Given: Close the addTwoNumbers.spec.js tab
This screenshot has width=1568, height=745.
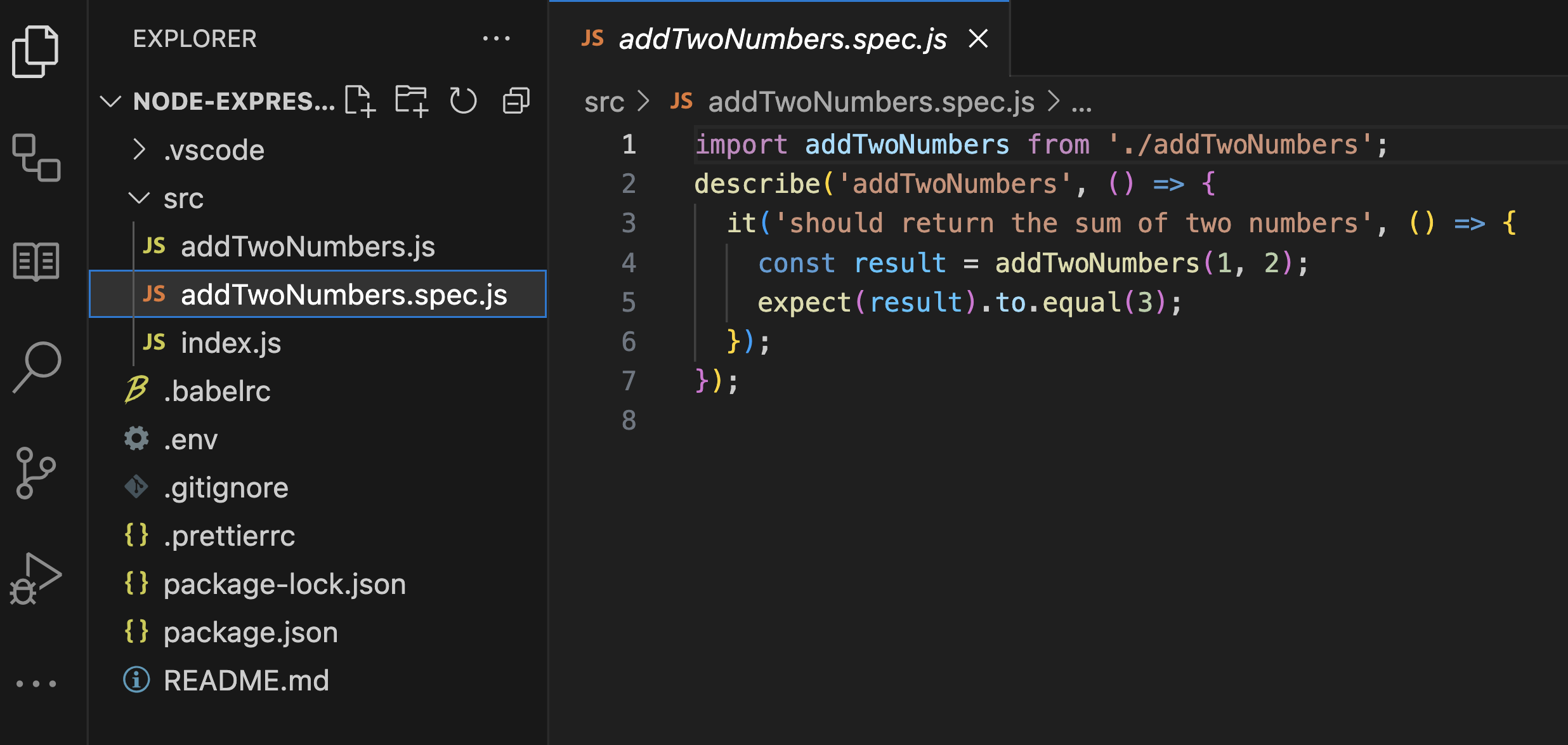Looking at the screenshot, I should coord(979,39).
